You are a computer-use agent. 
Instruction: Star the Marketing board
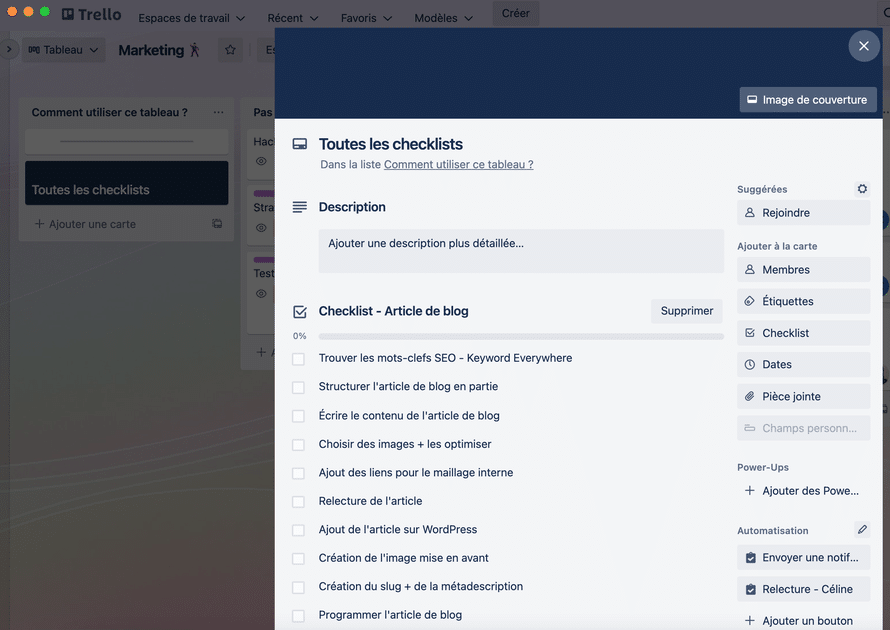point(230,50)
